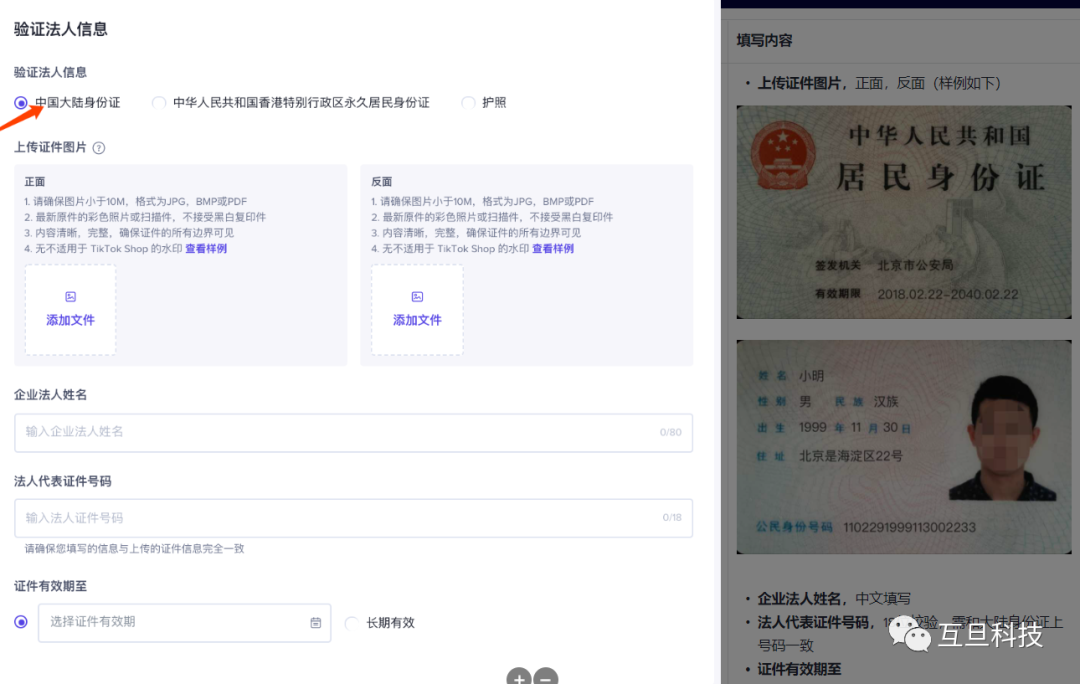Select the 长期有效 radio option
Image resolution: width=1080 pixels, height=684 pixels.
(x=351, y=623)
